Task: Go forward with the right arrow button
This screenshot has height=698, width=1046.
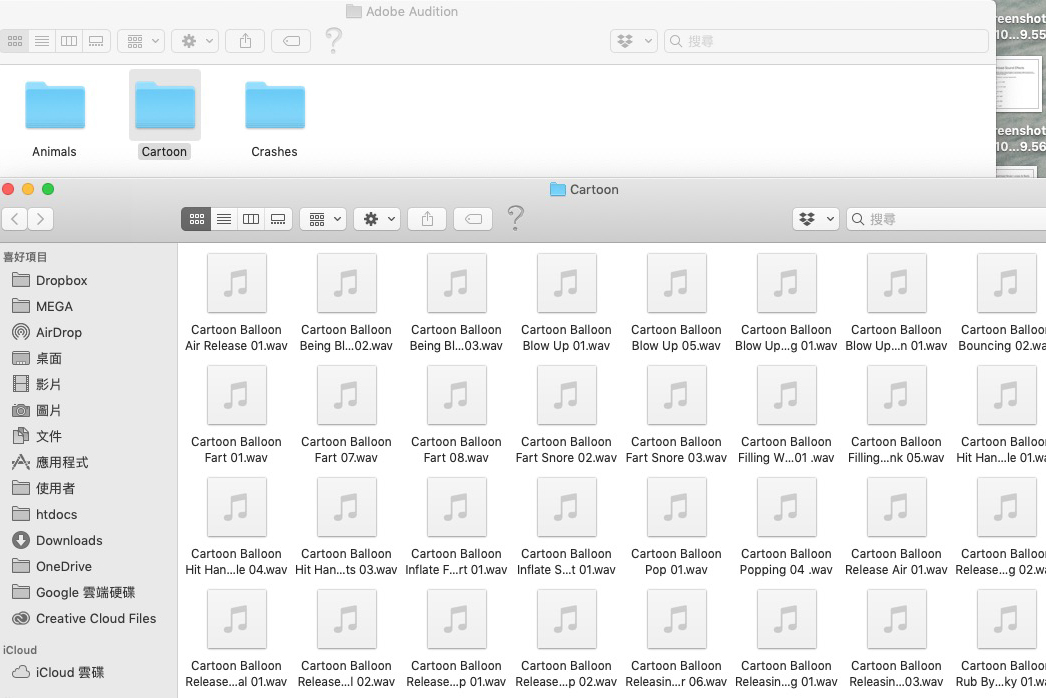Action: point(40,219)
